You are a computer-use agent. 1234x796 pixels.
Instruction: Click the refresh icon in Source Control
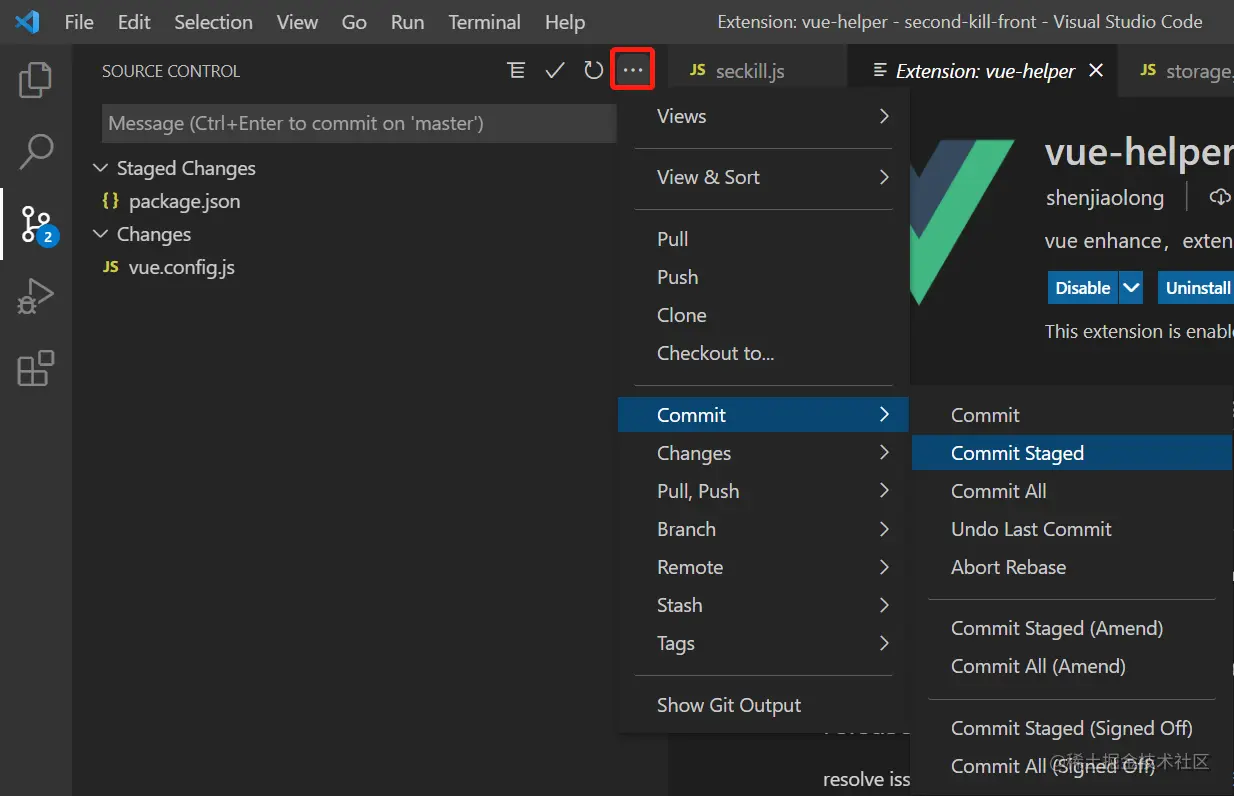click(594, 70)
